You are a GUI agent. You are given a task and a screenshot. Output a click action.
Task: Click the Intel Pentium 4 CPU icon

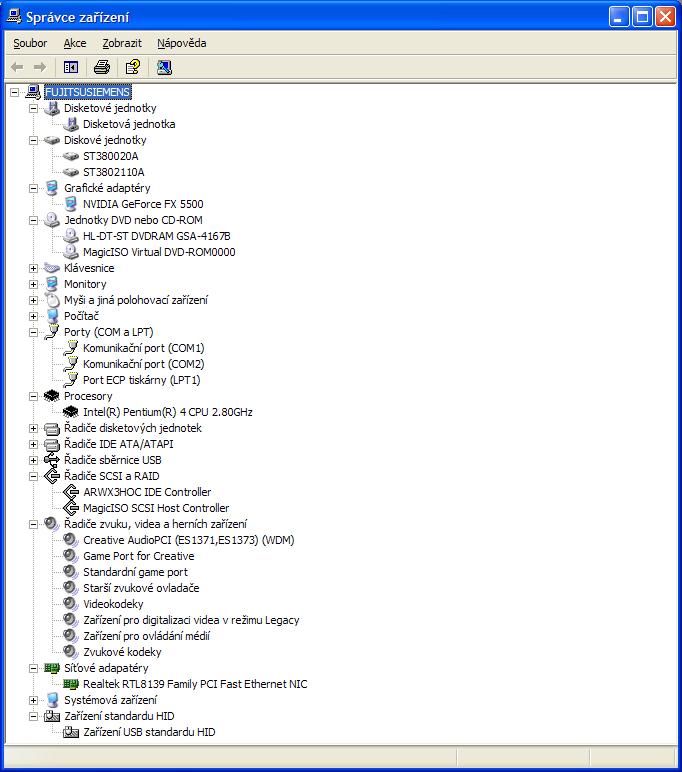point(71,412)
